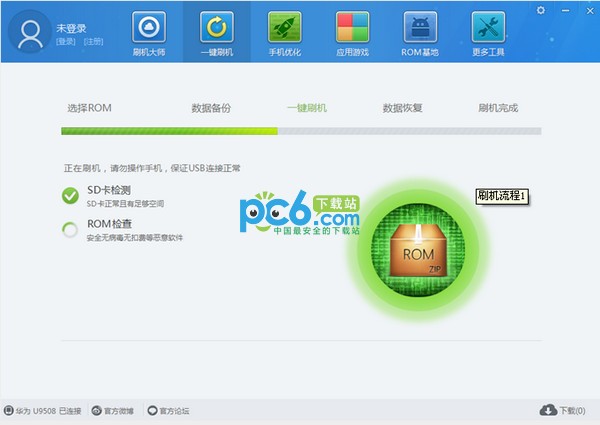Click the cloud download icon
The image size is (600, 425).
click(548, 410)
